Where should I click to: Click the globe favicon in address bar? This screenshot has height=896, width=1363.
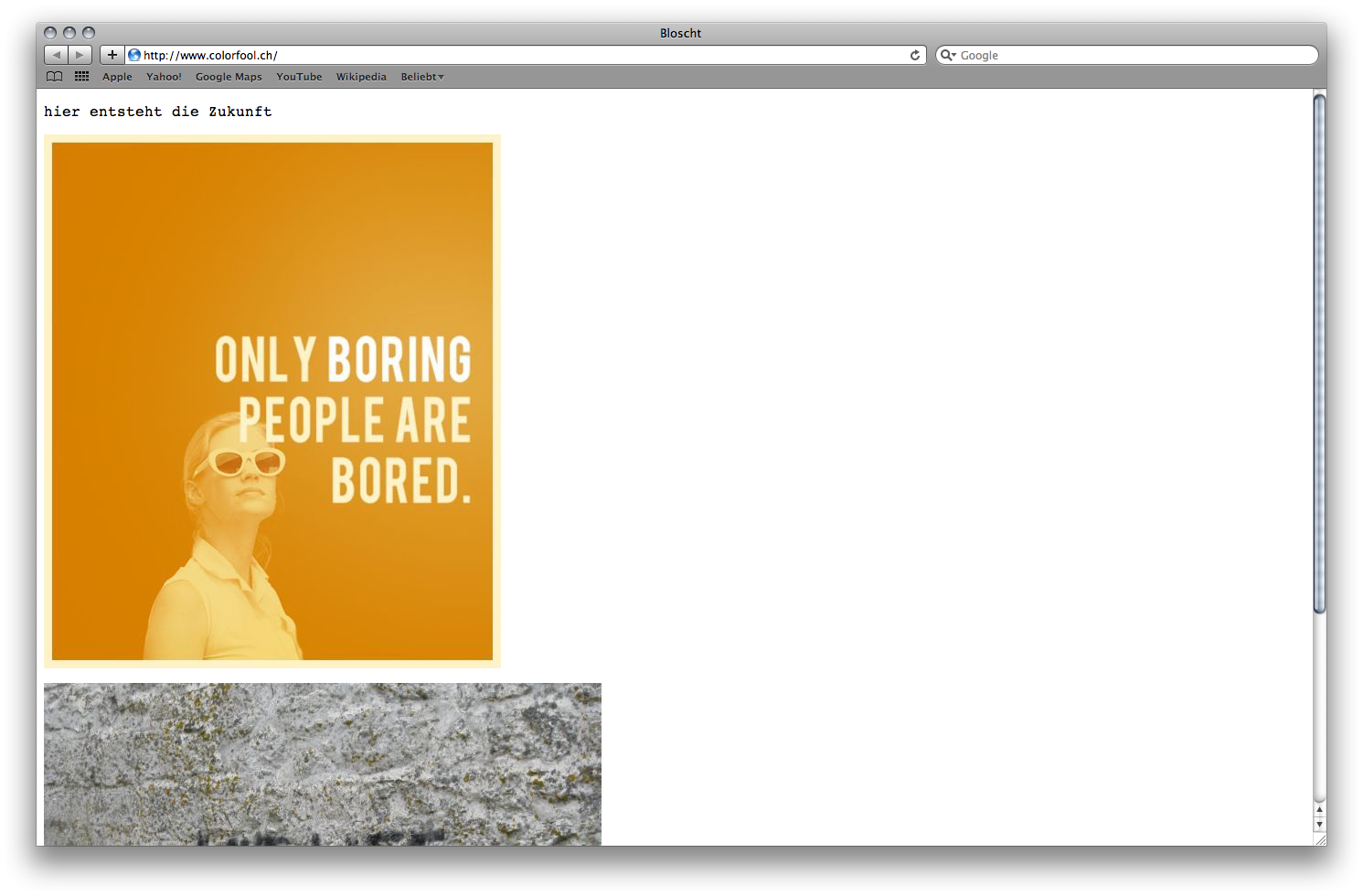point(134,55)
